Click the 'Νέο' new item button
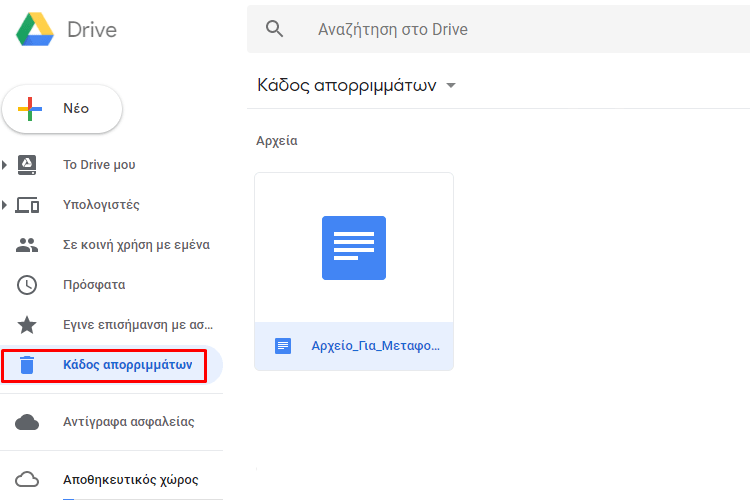 (x=62, y=109)
